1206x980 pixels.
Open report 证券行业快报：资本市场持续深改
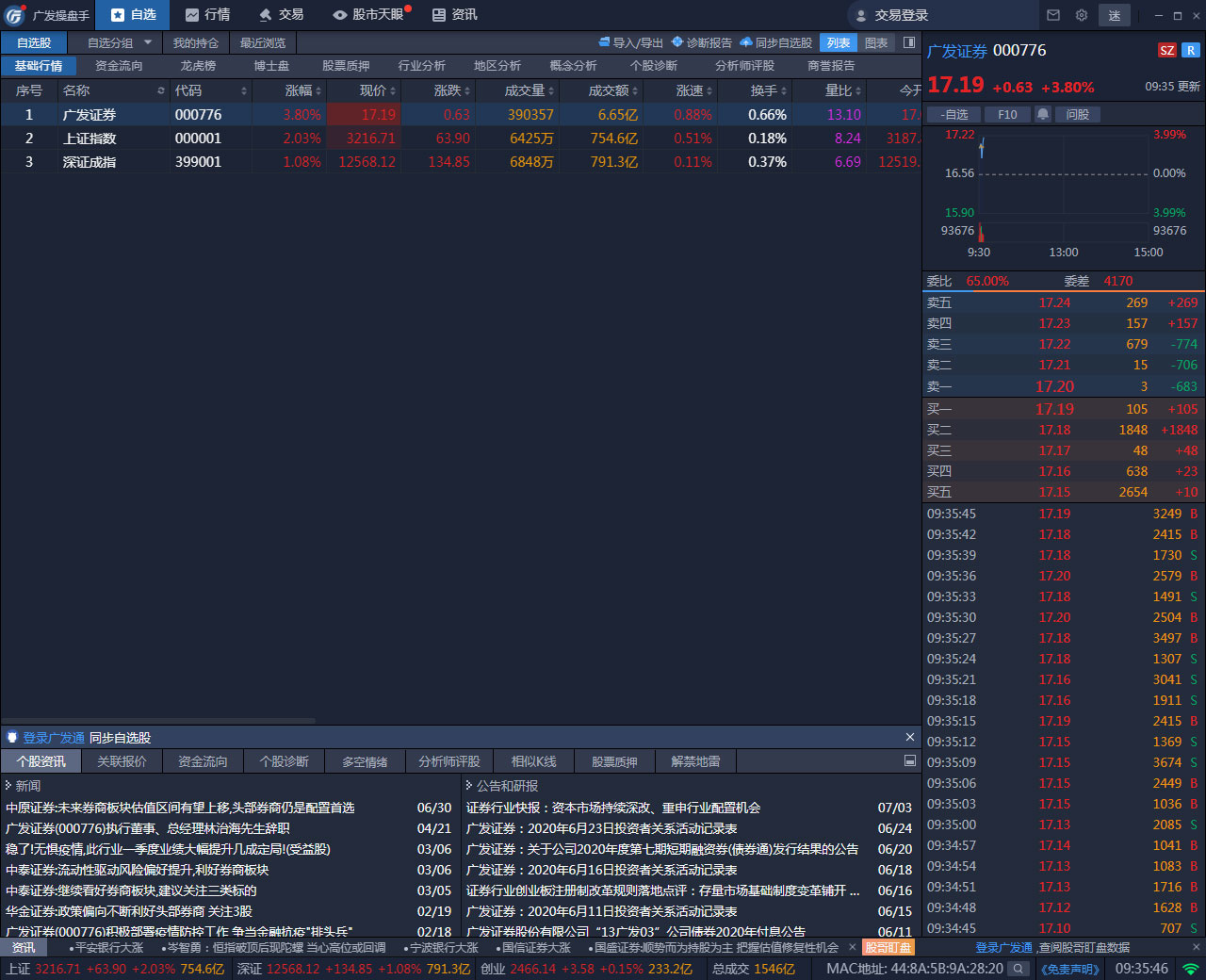[613, 808]
